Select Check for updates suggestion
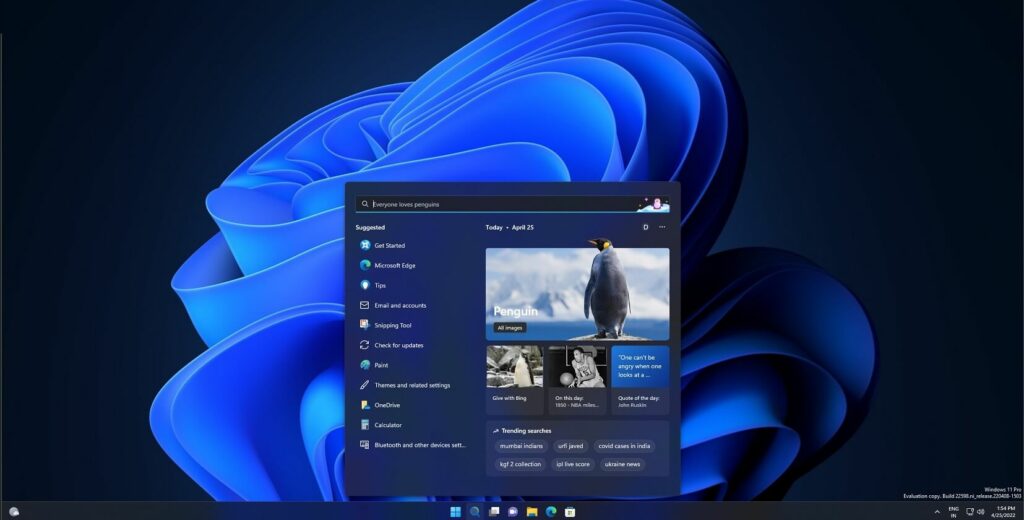Viewport: 1024px width, 520px height. pyautogui.click(x=398, y=345)
